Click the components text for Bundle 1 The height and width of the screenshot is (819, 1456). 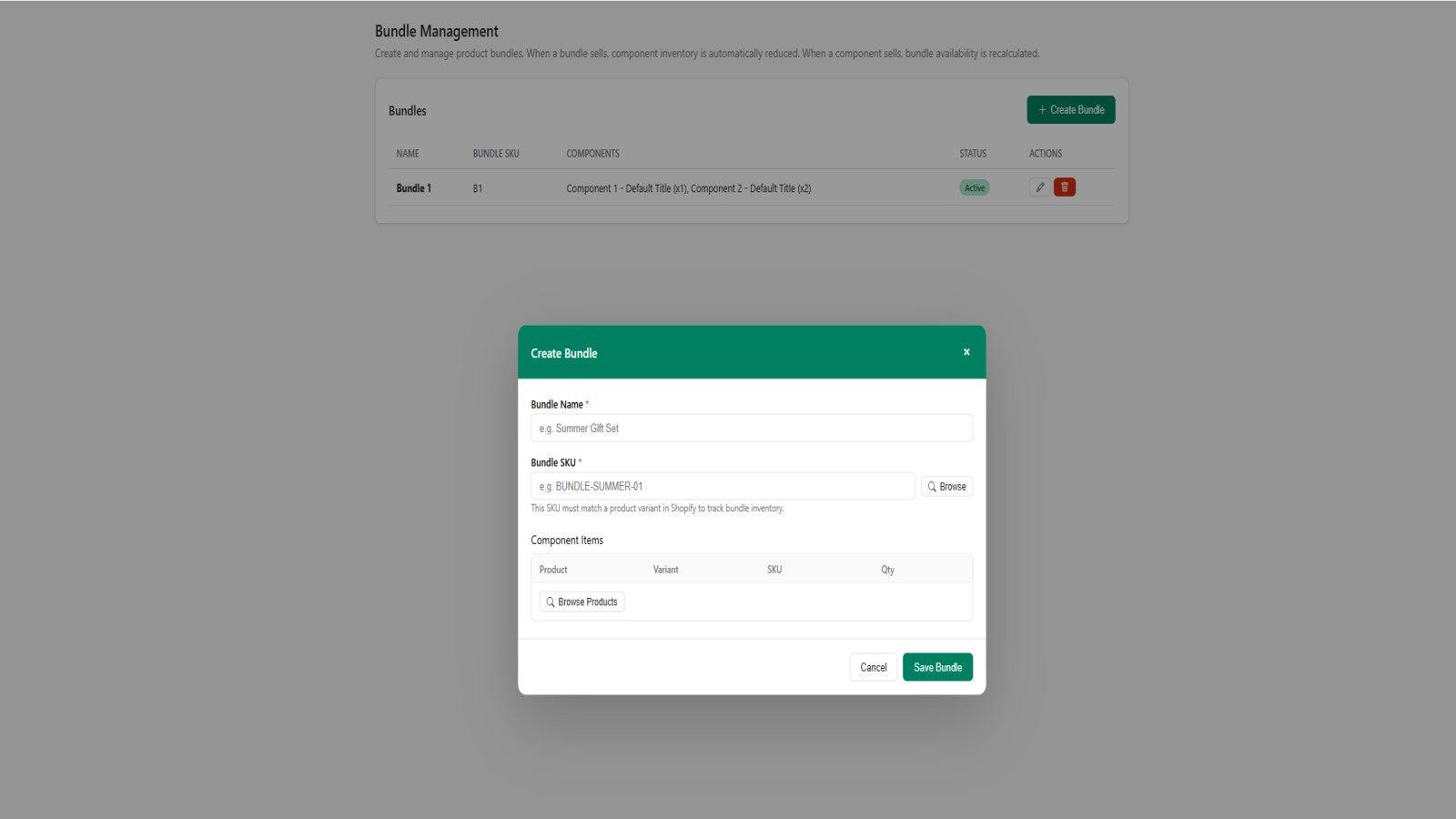point(688,188)
